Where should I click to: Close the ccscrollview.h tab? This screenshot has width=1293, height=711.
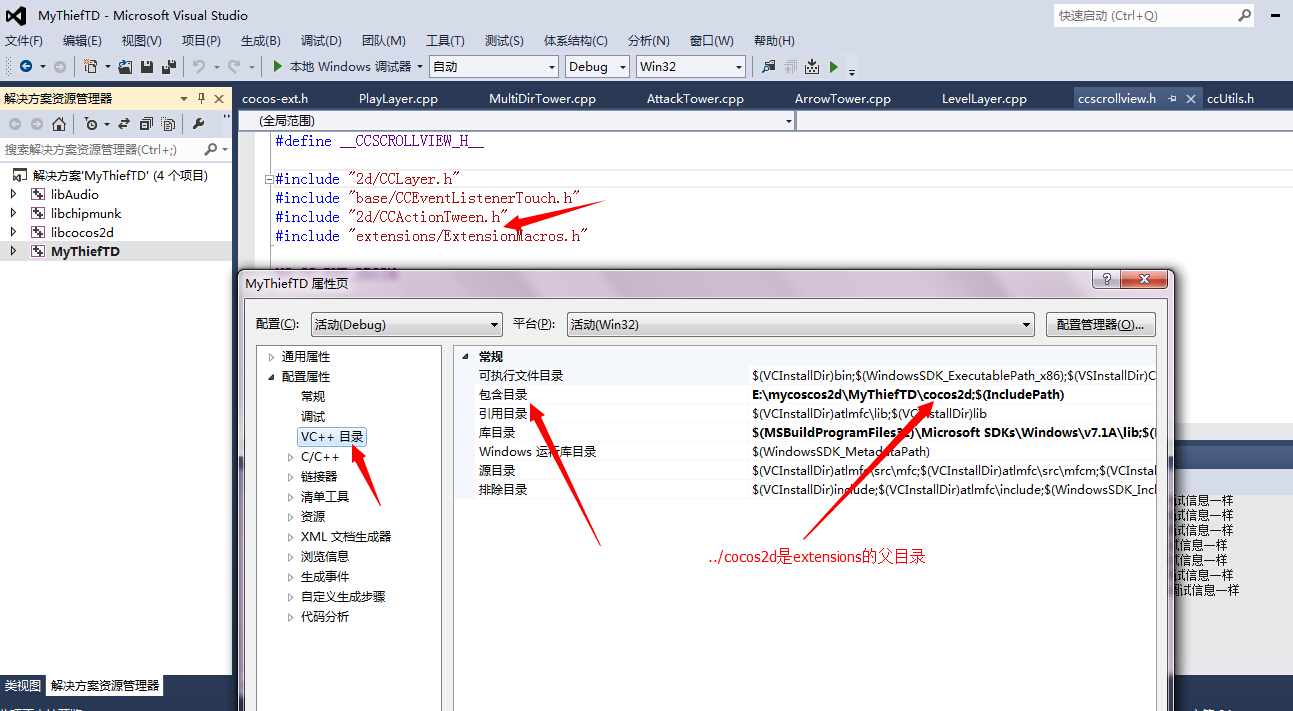click(x=1190, y=98)
